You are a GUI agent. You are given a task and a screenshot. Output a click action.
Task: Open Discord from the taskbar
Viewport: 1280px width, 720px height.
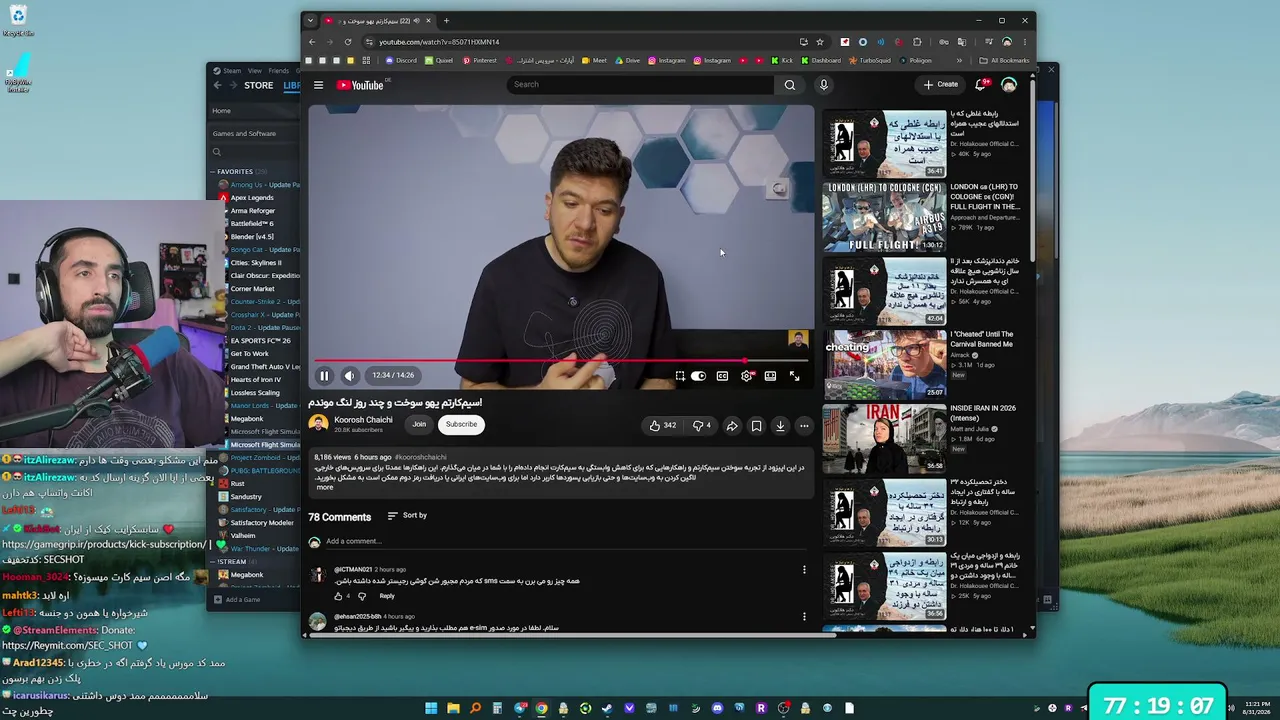[x=717, y=709]
